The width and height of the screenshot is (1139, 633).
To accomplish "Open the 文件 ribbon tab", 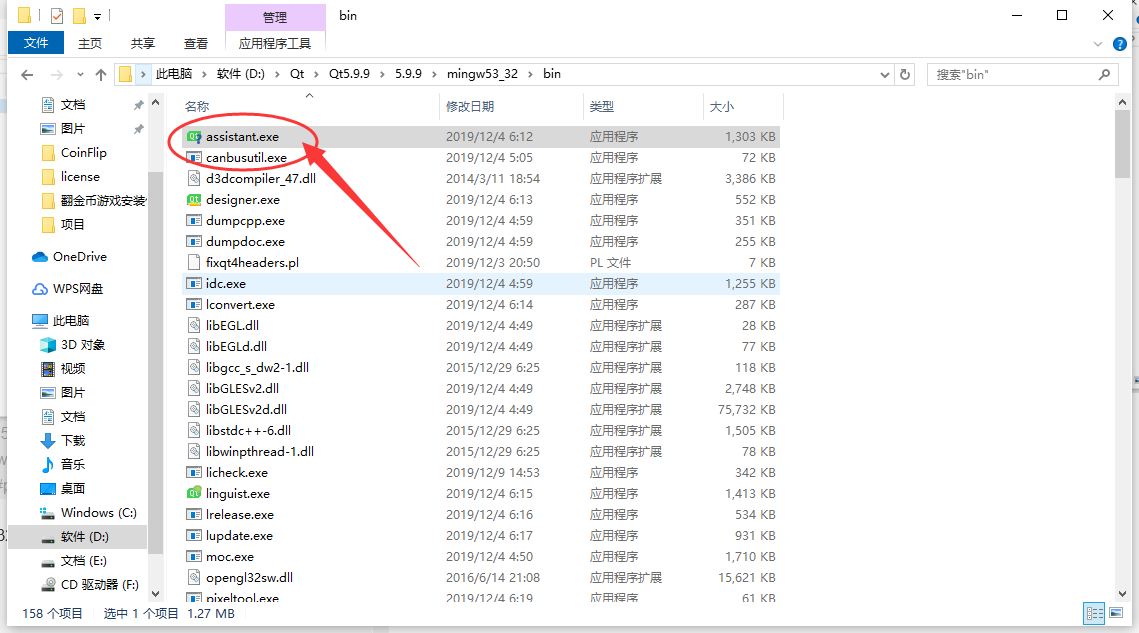I will pos(36,43).
